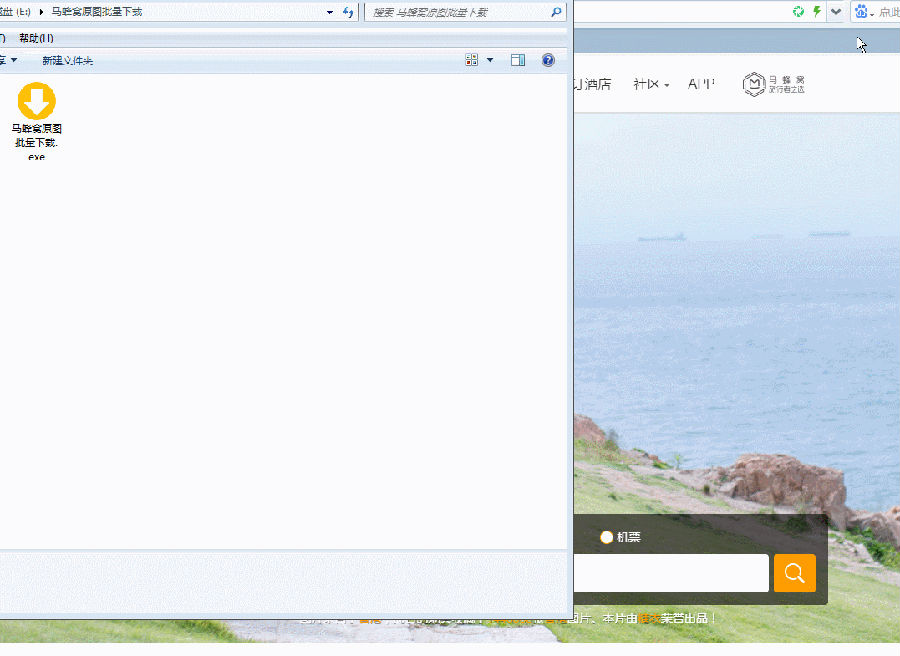This screenshot has width=900, height=656.
Task: Expand the Explorer address bar history dropdown
Action: 330,12
